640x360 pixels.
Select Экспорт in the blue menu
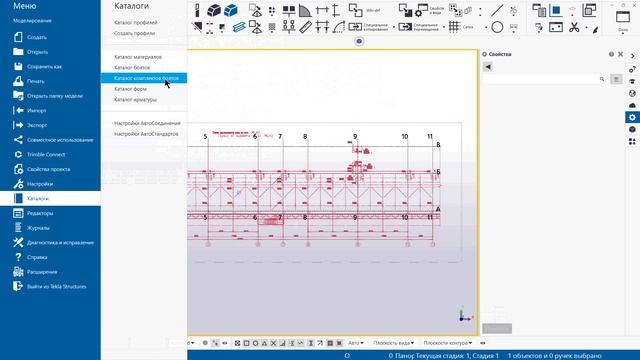pos(50,125)
